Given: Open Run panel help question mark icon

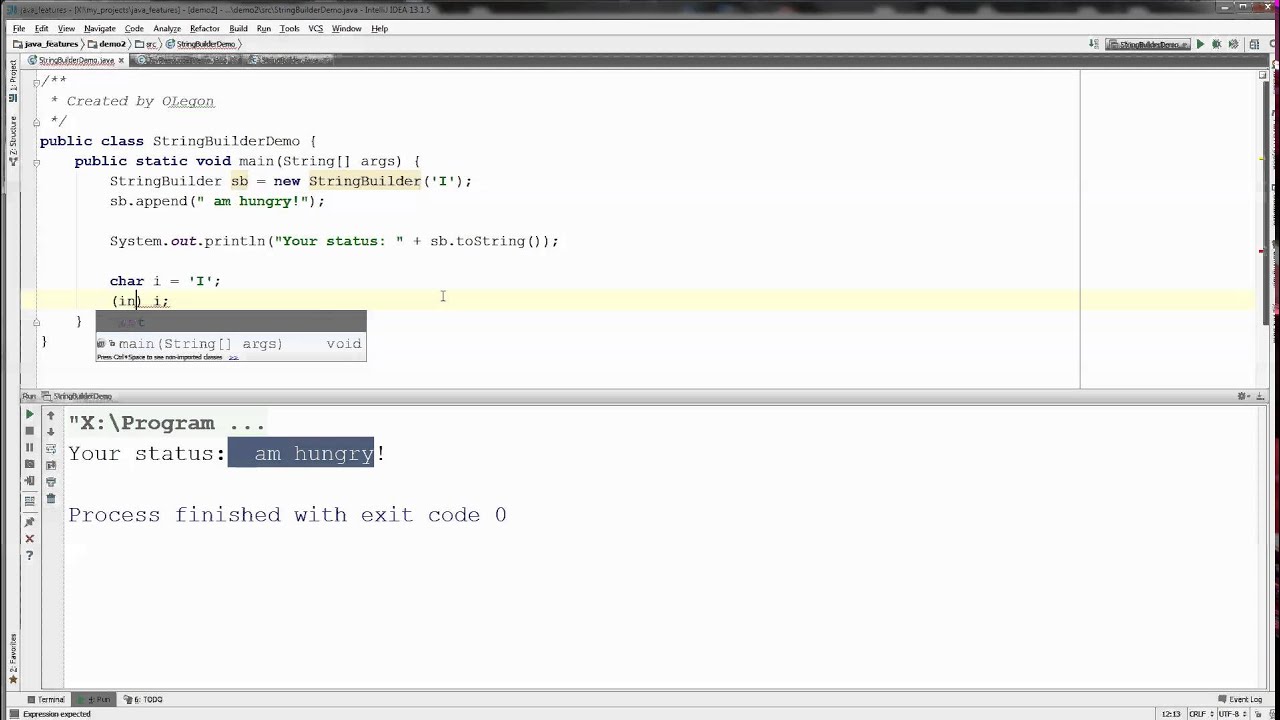Looking at the screenshot, I should 29,556.
